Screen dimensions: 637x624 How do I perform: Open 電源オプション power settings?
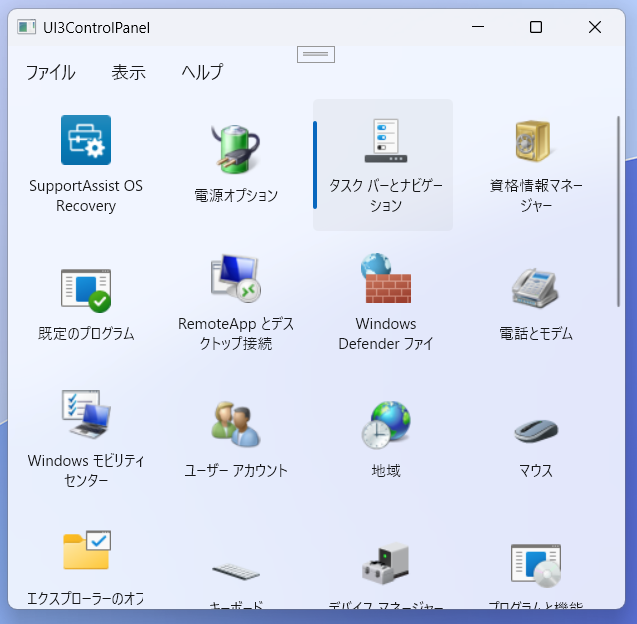(x=236, y=150)
